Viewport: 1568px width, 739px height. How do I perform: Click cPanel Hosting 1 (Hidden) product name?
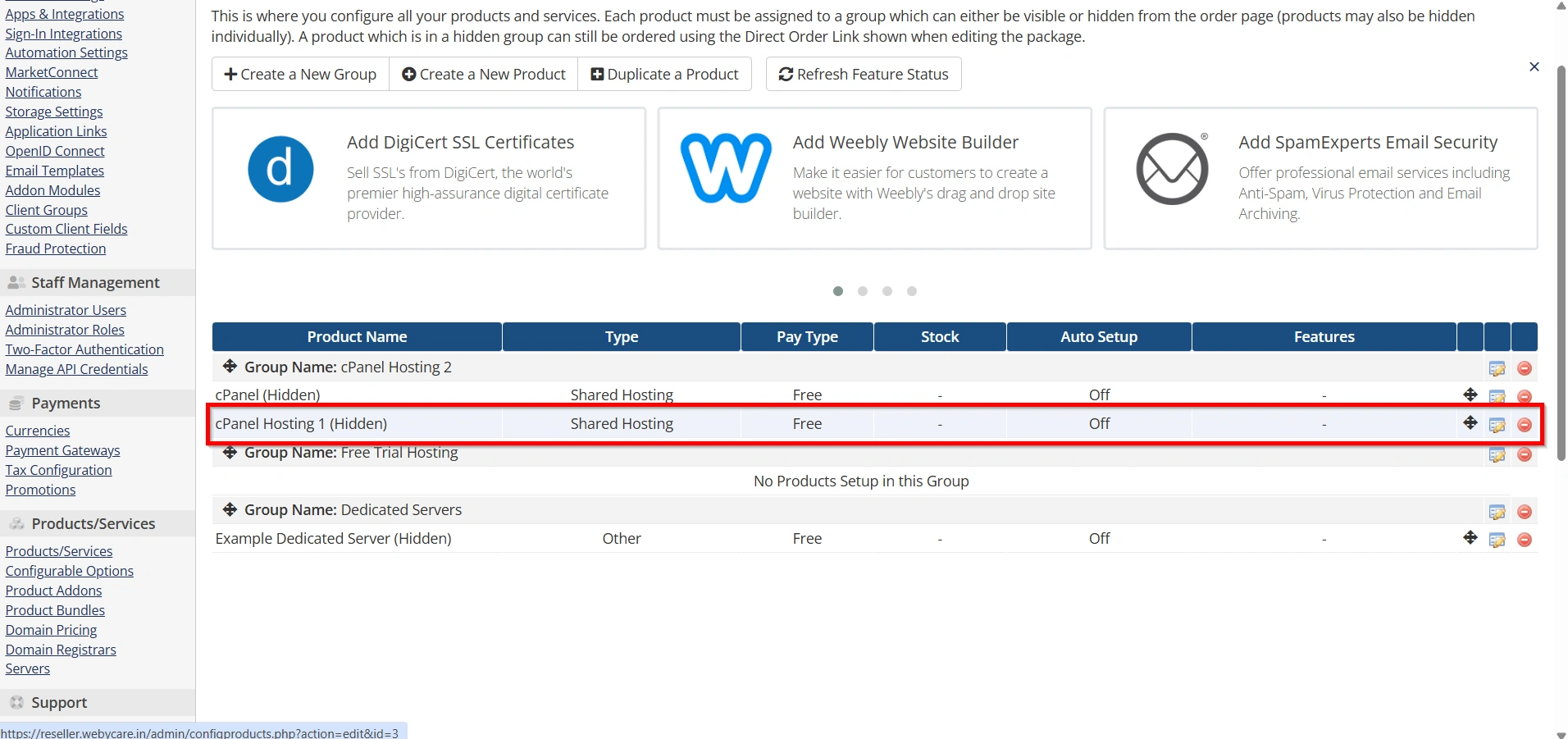coord(301,423)
